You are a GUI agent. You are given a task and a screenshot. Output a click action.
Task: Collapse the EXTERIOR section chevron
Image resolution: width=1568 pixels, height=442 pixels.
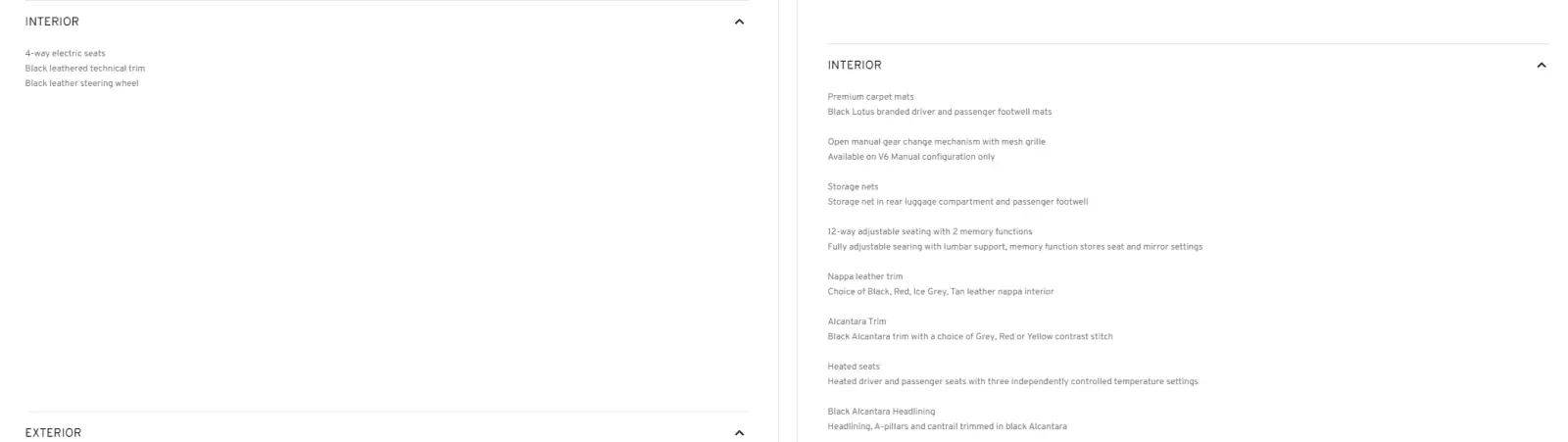(x=739, y=432)
